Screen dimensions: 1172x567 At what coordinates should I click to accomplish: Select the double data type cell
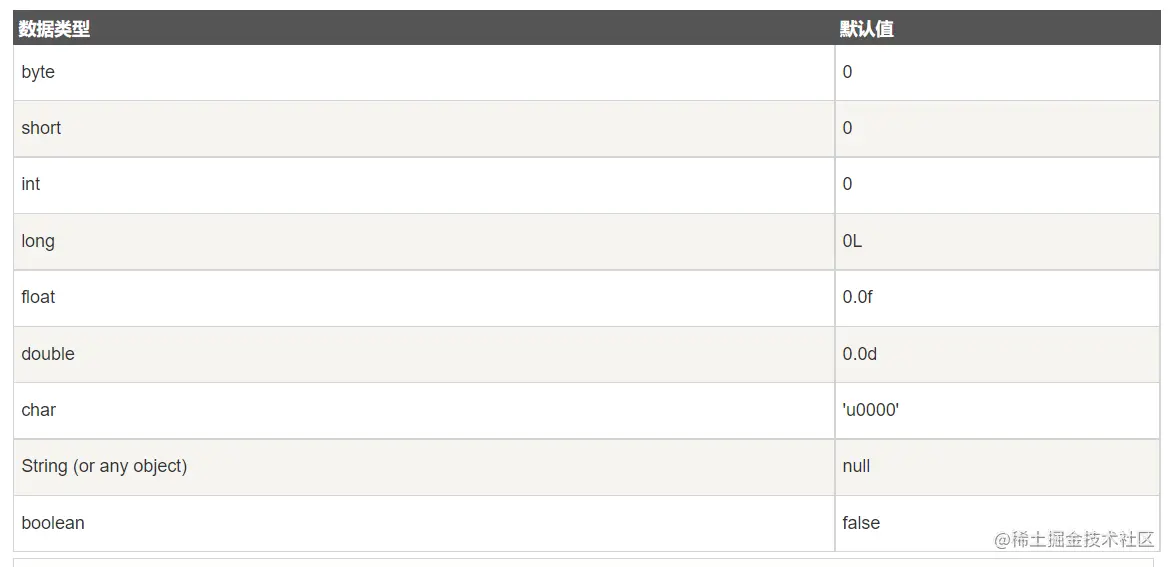[x=48, y=354]
